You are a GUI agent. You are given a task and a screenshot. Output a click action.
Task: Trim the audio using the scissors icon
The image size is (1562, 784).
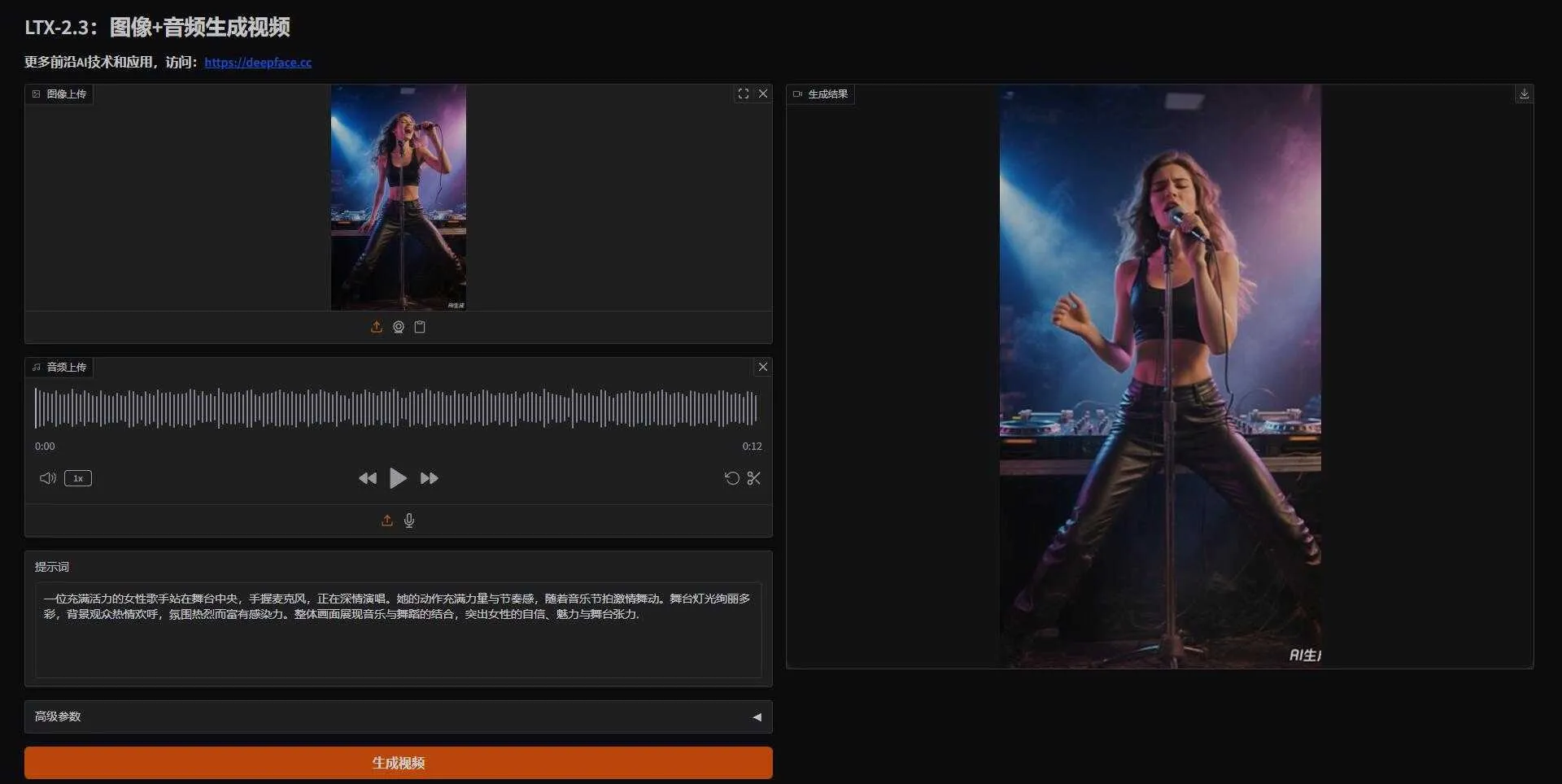[x=753, y=478]
